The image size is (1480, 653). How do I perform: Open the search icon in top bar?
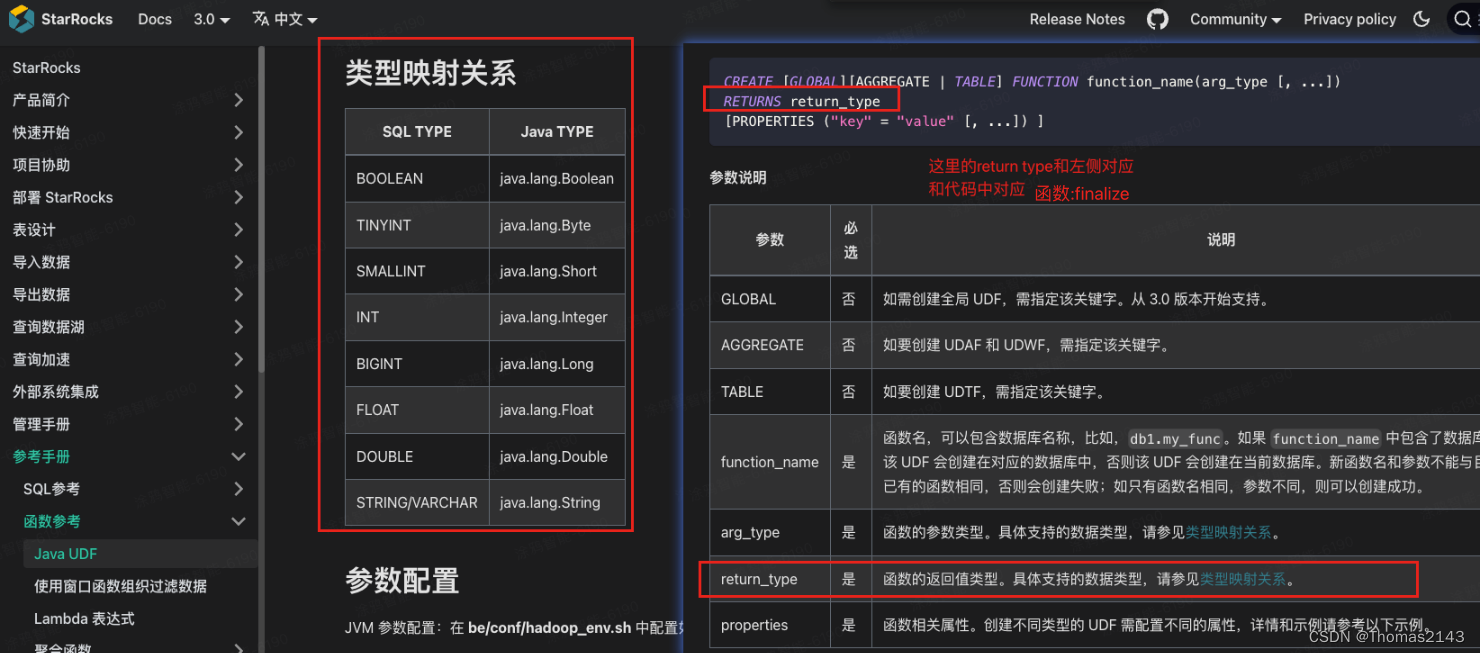pyautogui.click(x=1463, y=18)
